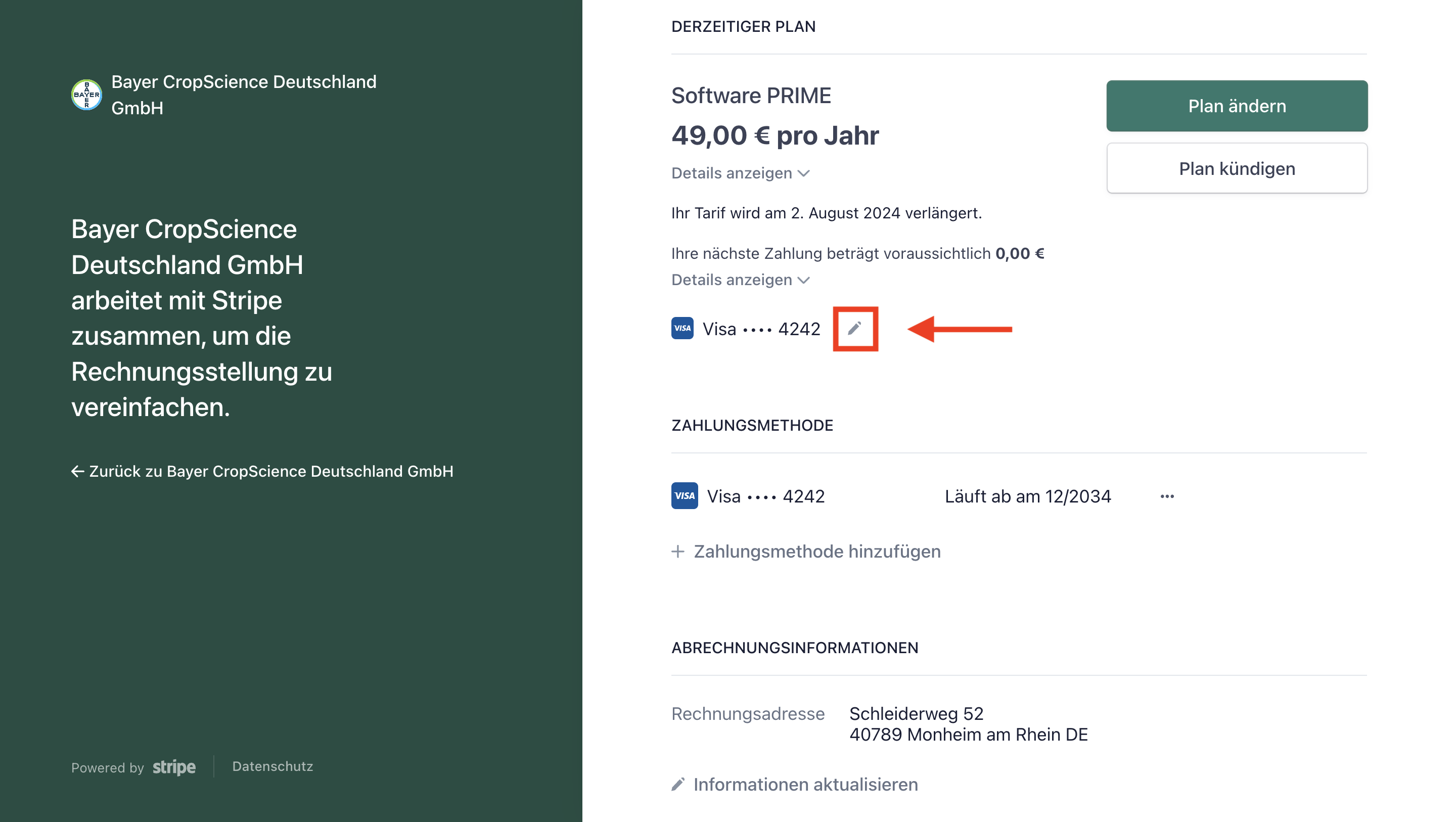Click the DERZEITIGER PLAN heading
Viewport: 1456px width, 822px height.
743,27
